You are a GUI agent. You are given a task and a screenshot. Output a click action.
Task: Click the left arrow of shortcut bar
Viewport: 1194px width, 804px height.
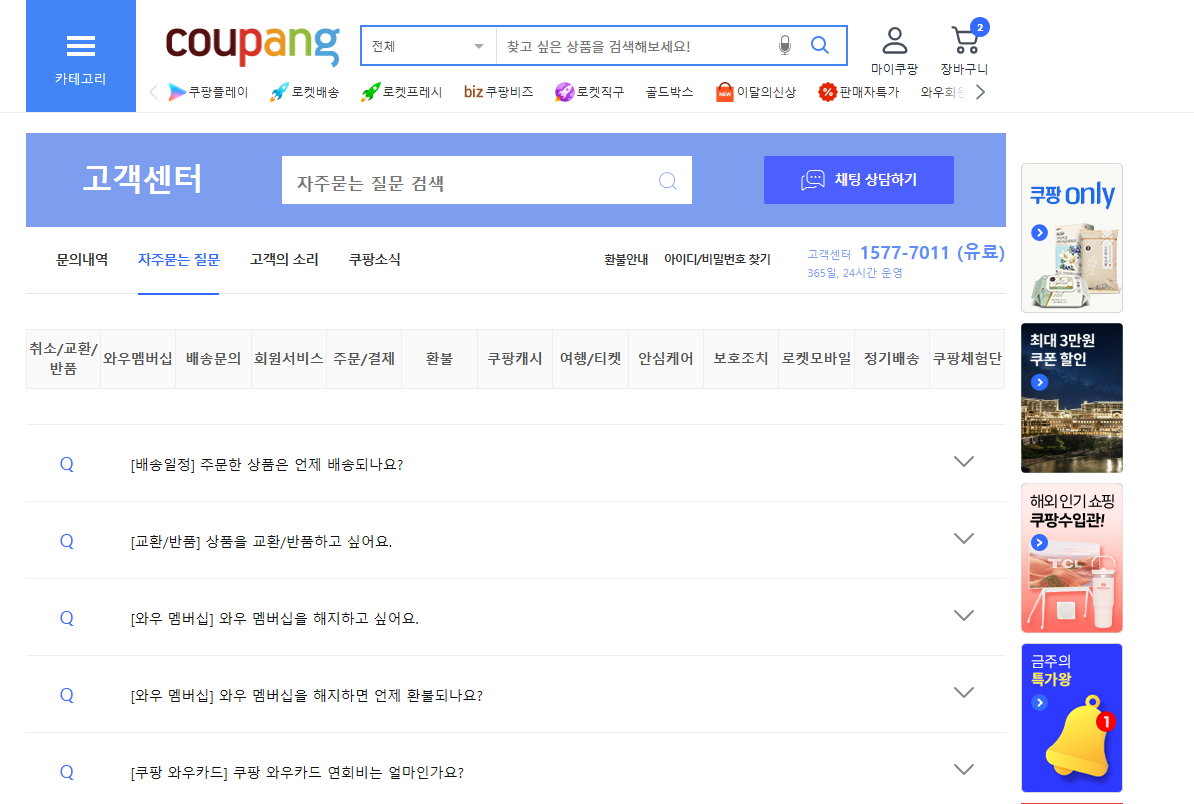pos(153,92)
